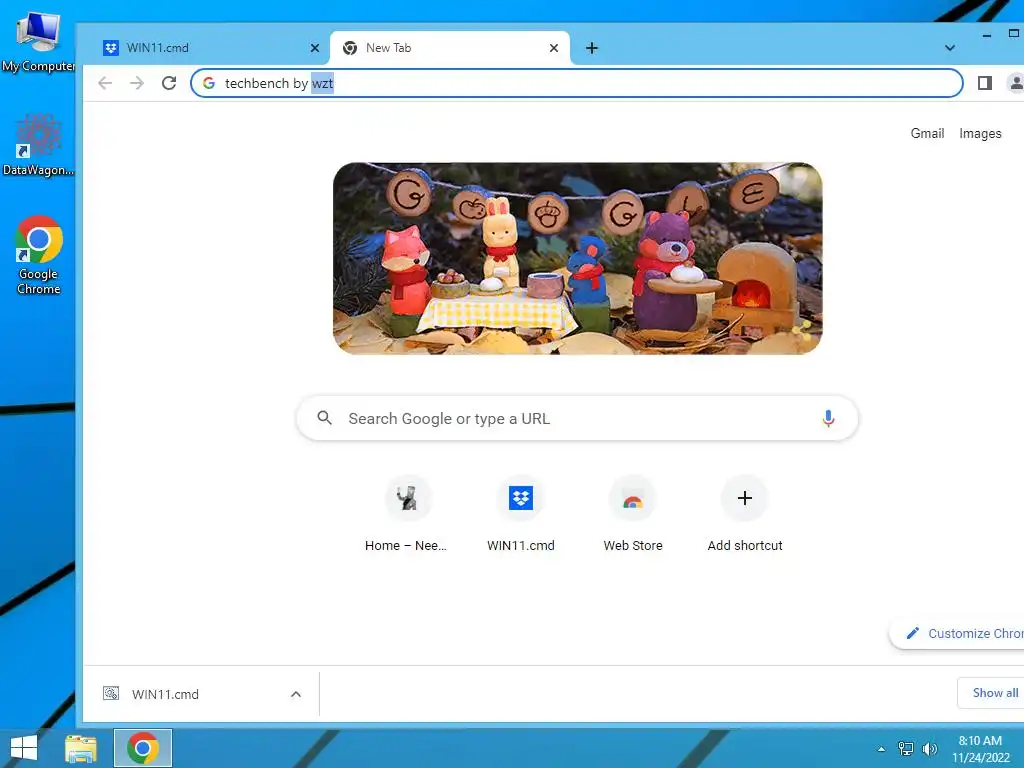
Task: Open the Images link
Action: (980, 133)
